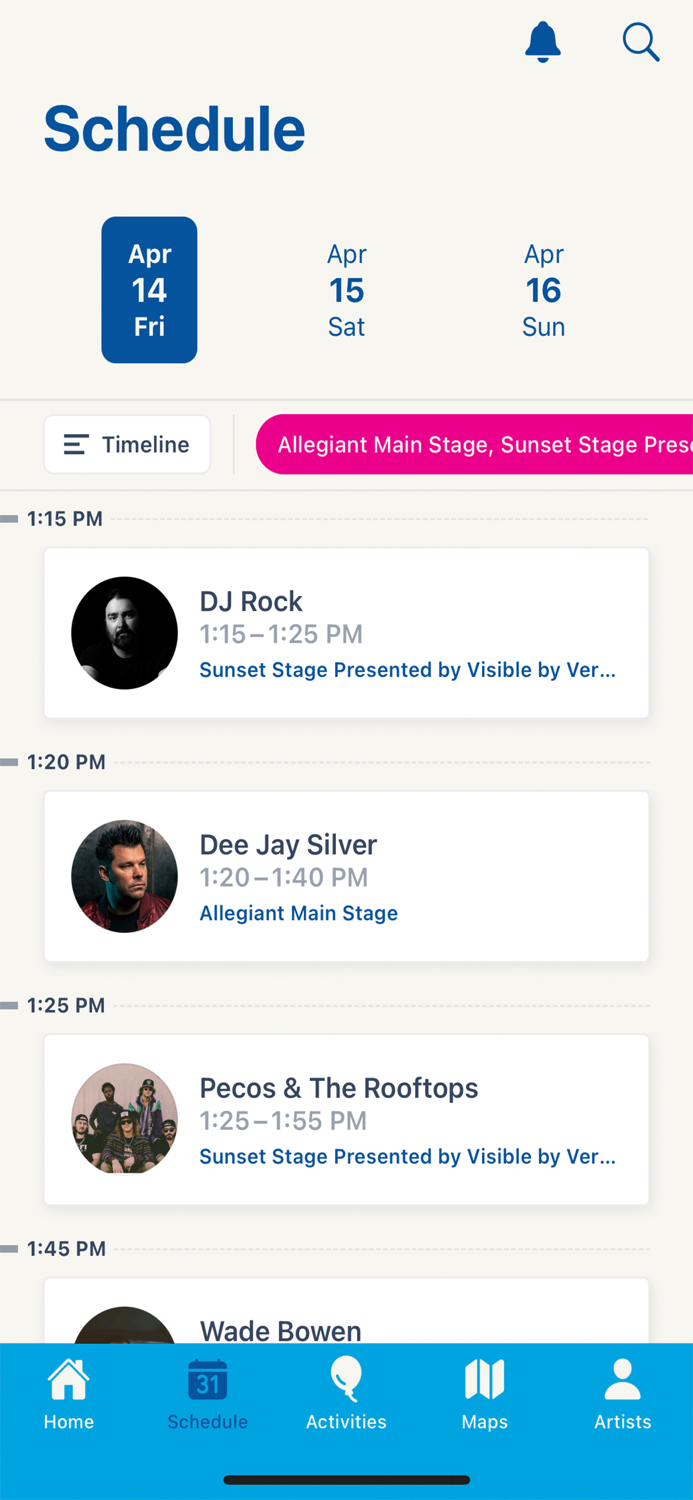Select the Home icon in bottom navigation
This screenshot has width=693, height=1500.
coord(68,1393)
